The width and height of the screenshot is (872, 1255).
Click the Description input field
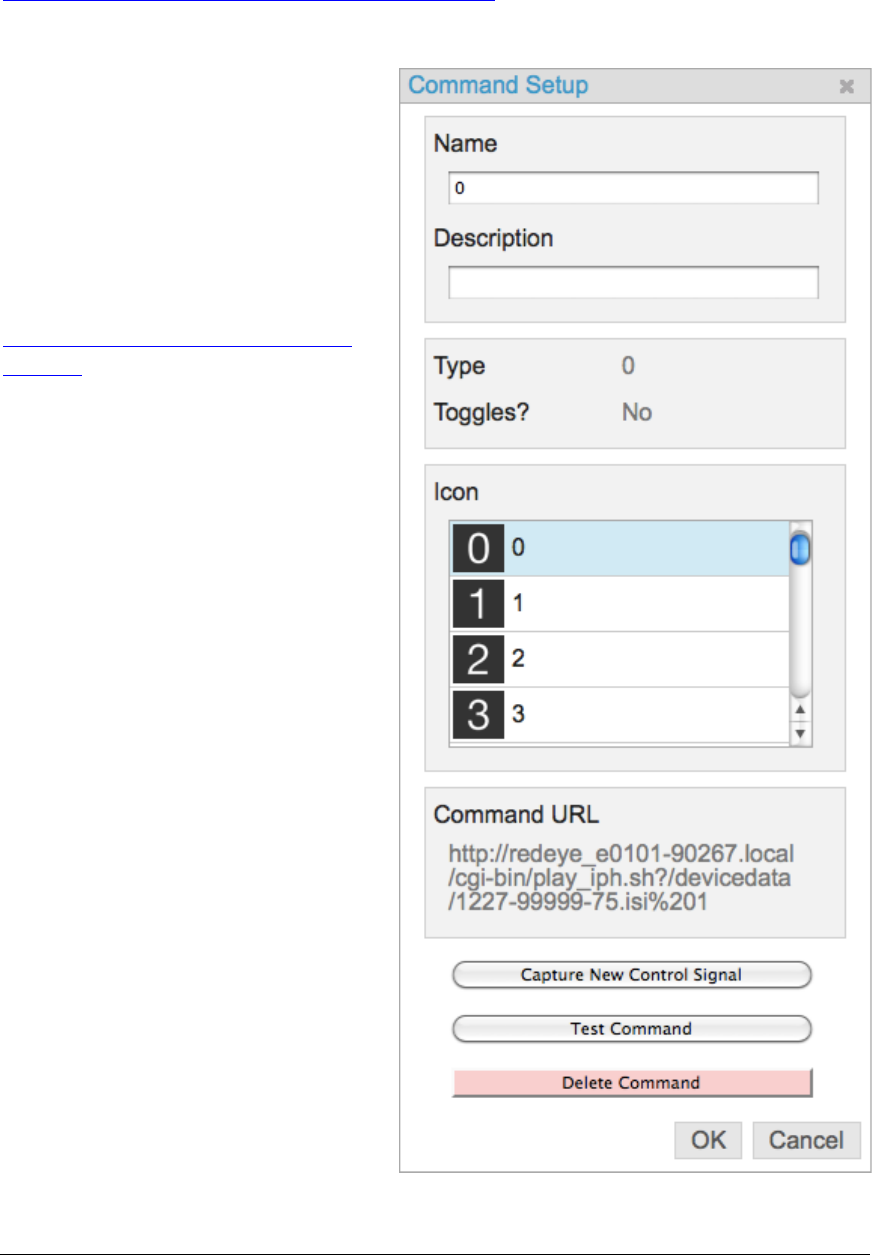click(x=633, y=282)
